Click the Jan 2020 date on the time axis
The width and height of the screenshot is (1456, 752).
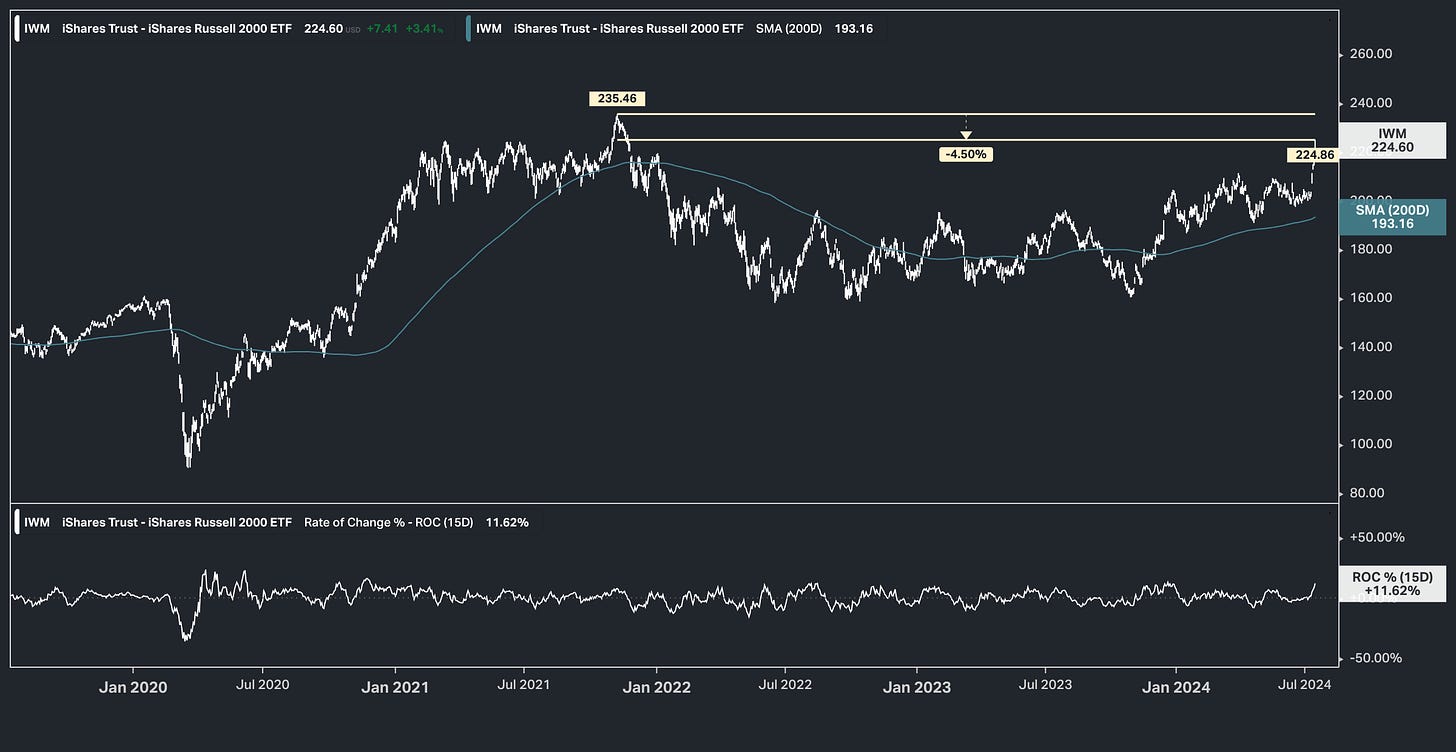tap(133, 687)
